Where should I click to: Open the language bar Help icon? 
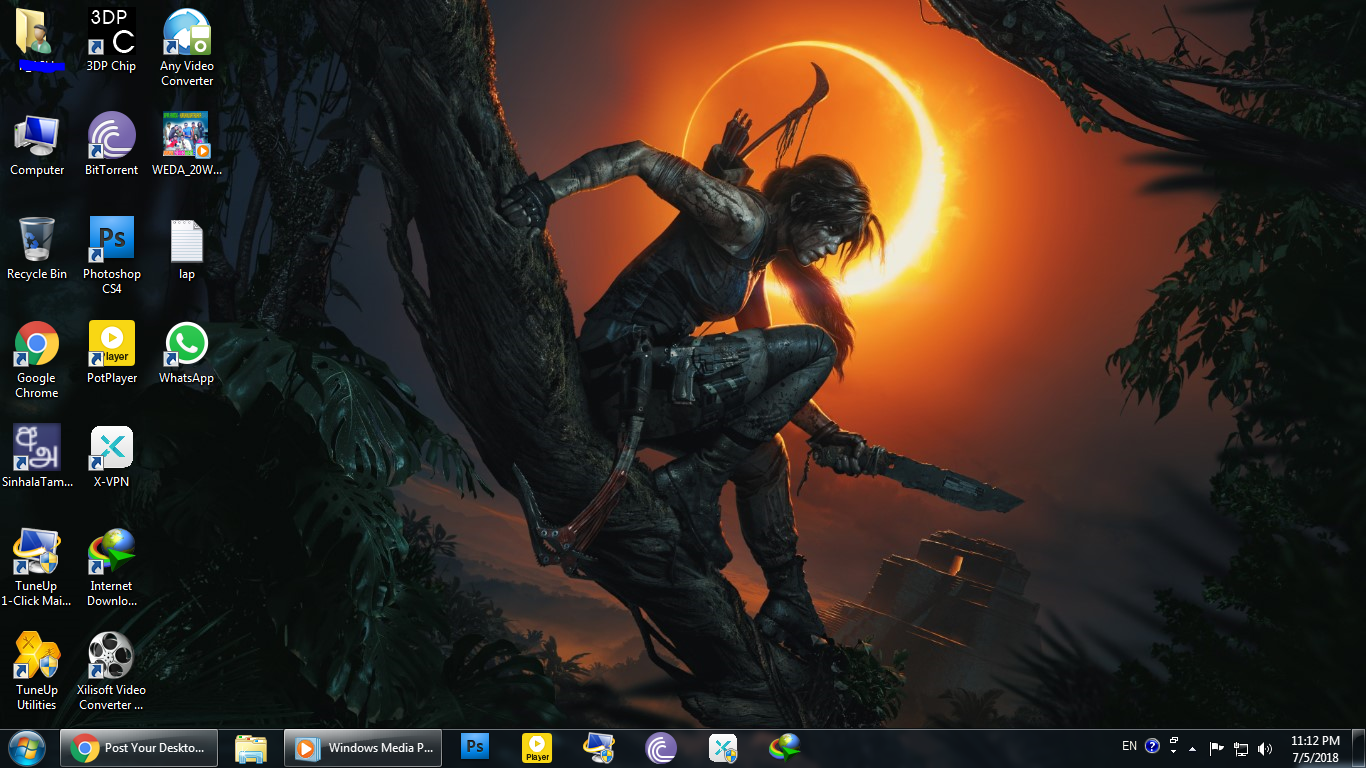[1152, 746]
